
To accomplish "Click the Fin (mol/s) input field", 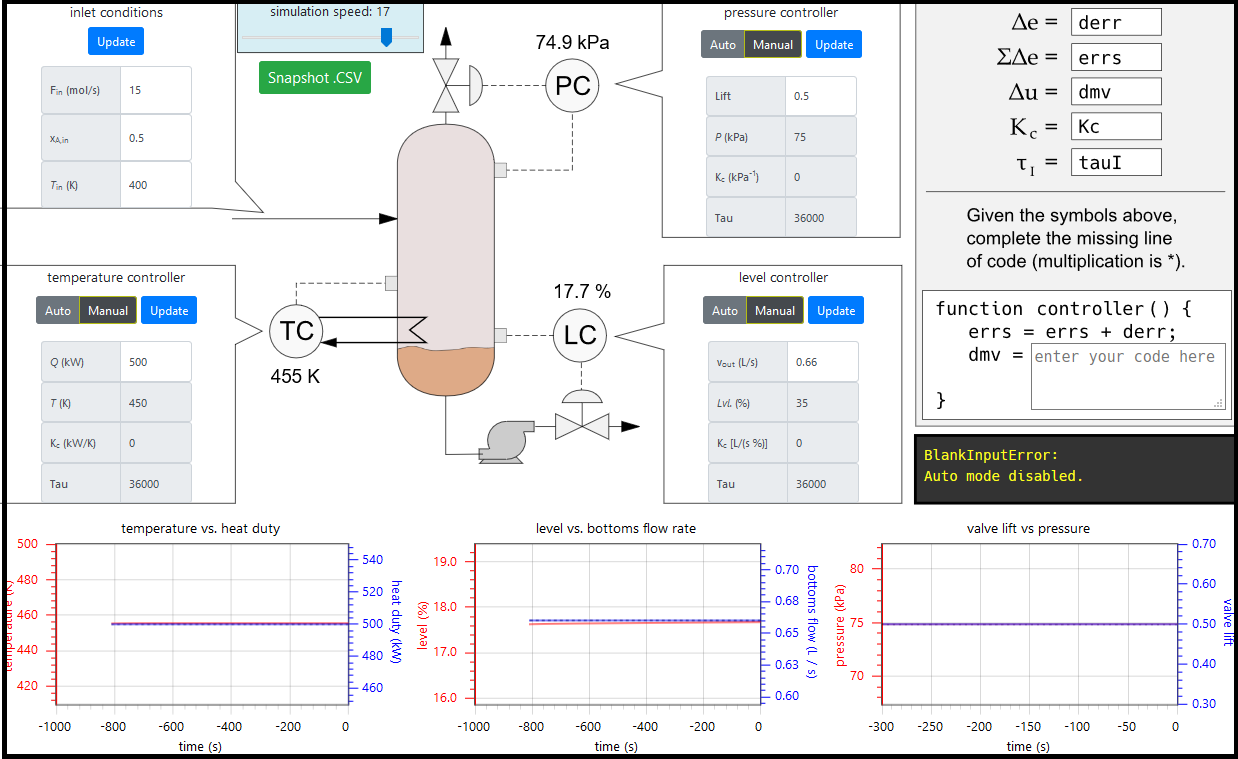I will 155,90.
